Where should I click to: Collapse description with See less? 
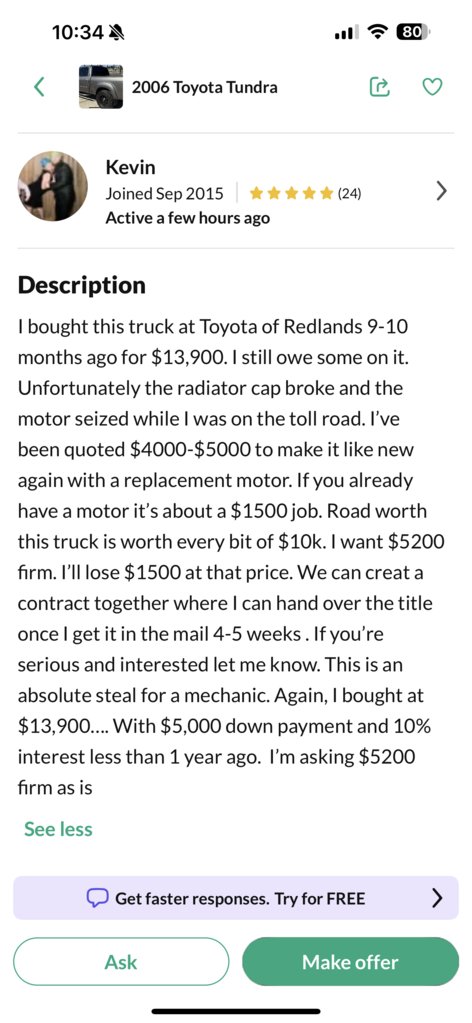tap(58, 829)
